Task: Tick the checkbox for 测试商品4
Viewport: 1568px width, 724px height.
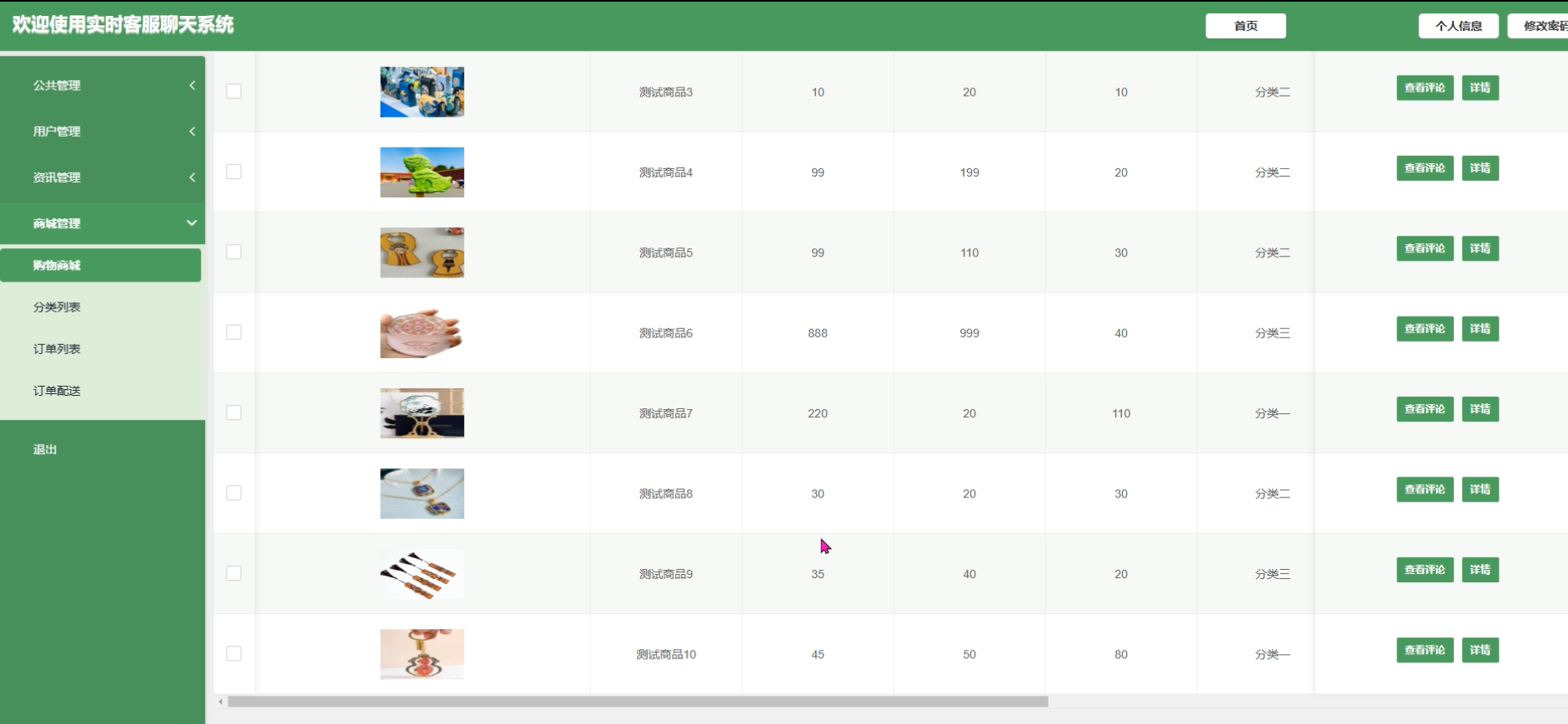Action: pyautogui.click(x=233, y=172)
